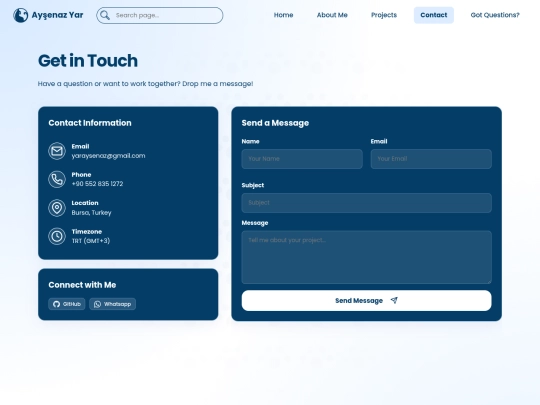Focus the Search page field

point(160,15)
